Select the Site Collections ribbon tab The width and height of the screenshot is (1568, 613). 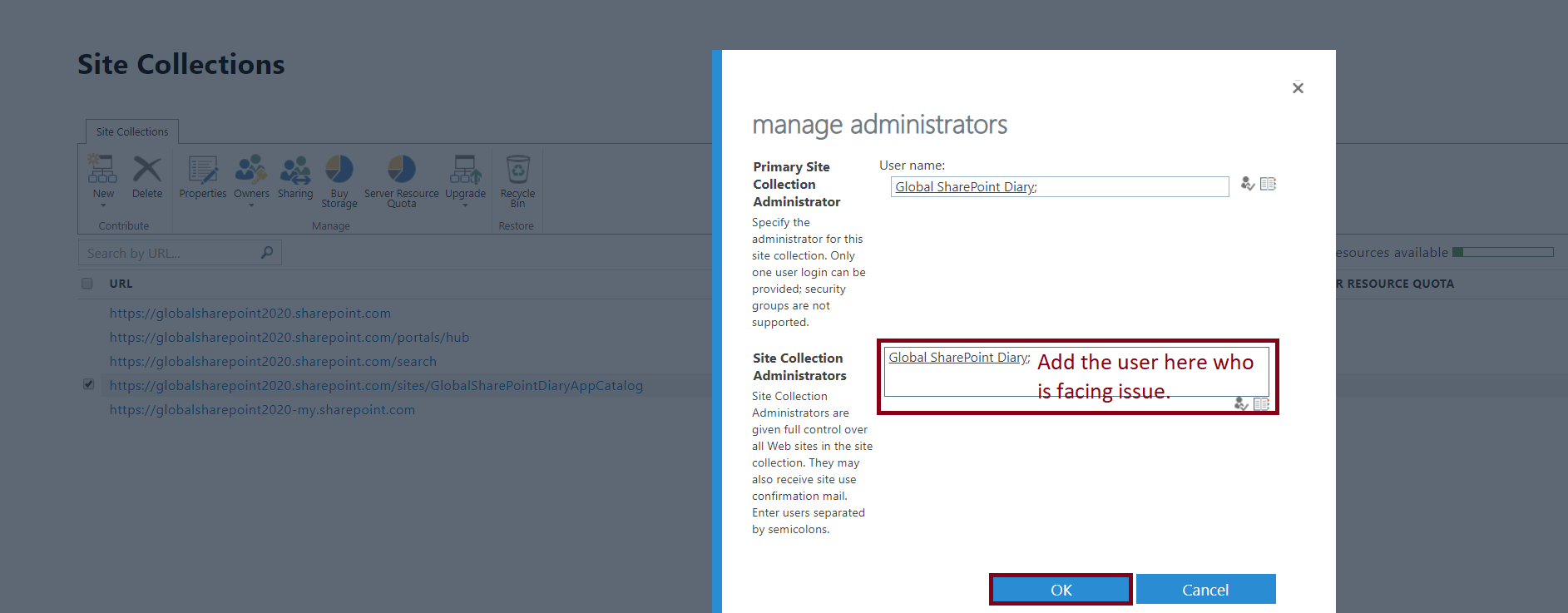132,131
